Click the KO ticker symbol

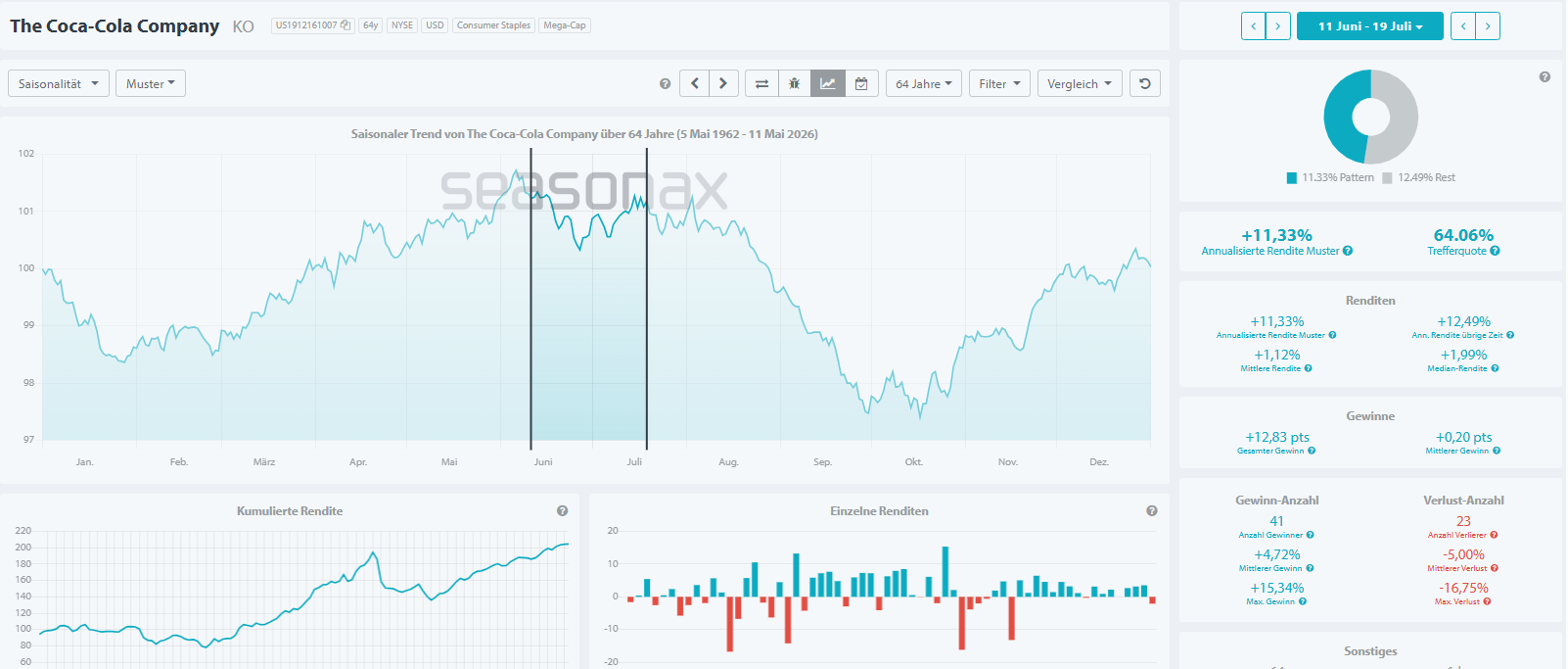click(x=244, y=26)
